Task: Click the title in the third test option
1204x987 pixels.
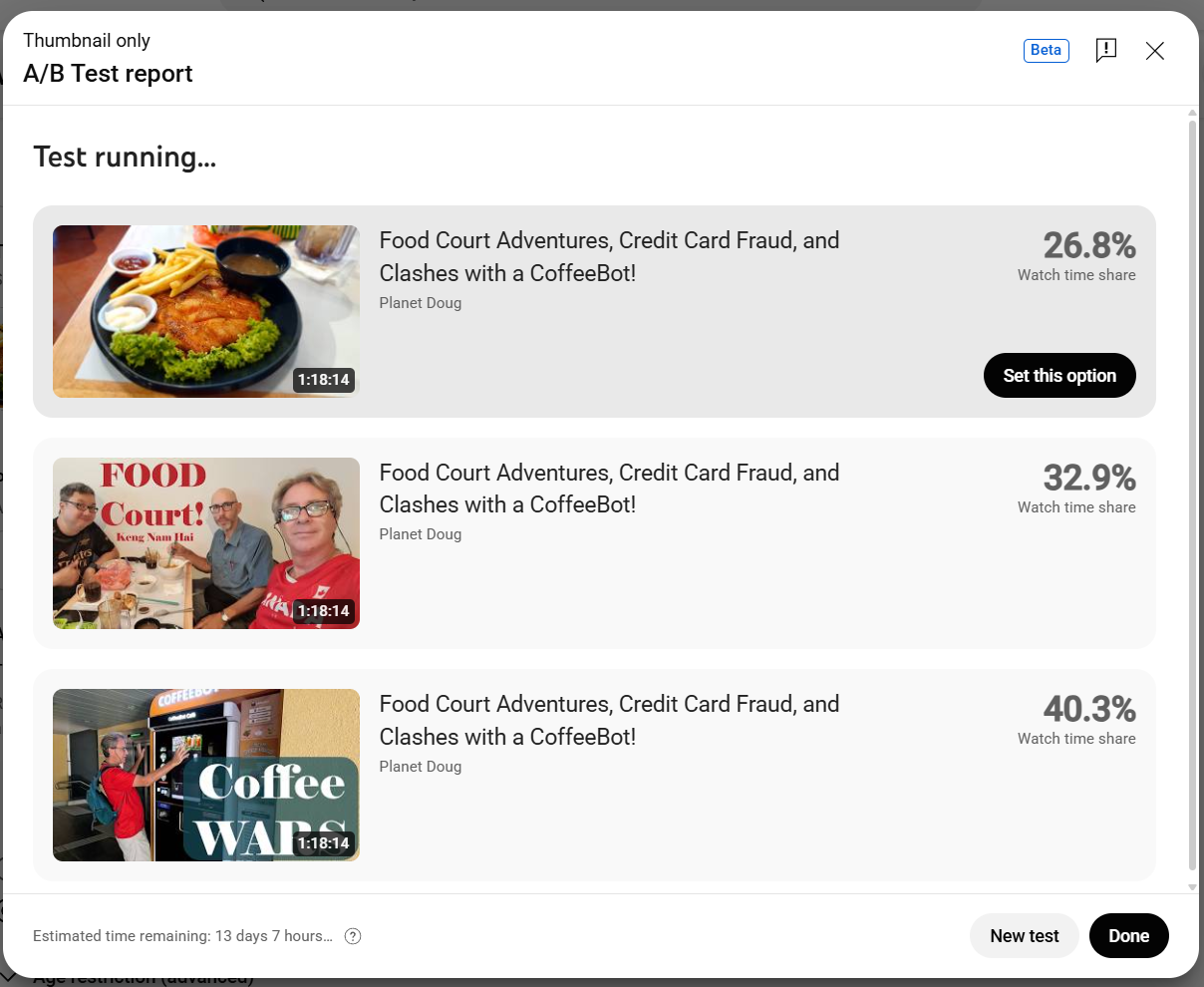Action: point(609,720)
